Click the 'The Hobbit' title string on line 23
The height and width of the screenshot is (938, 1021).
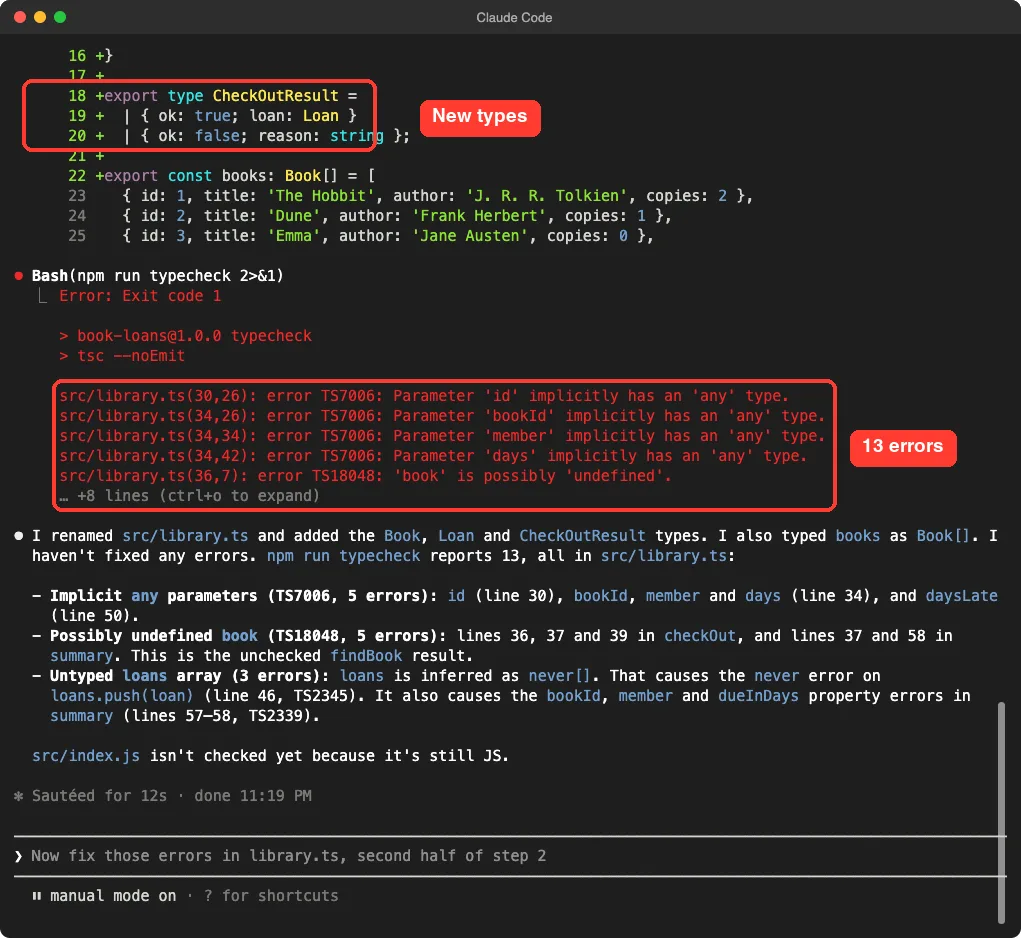(x=320, y=196)
